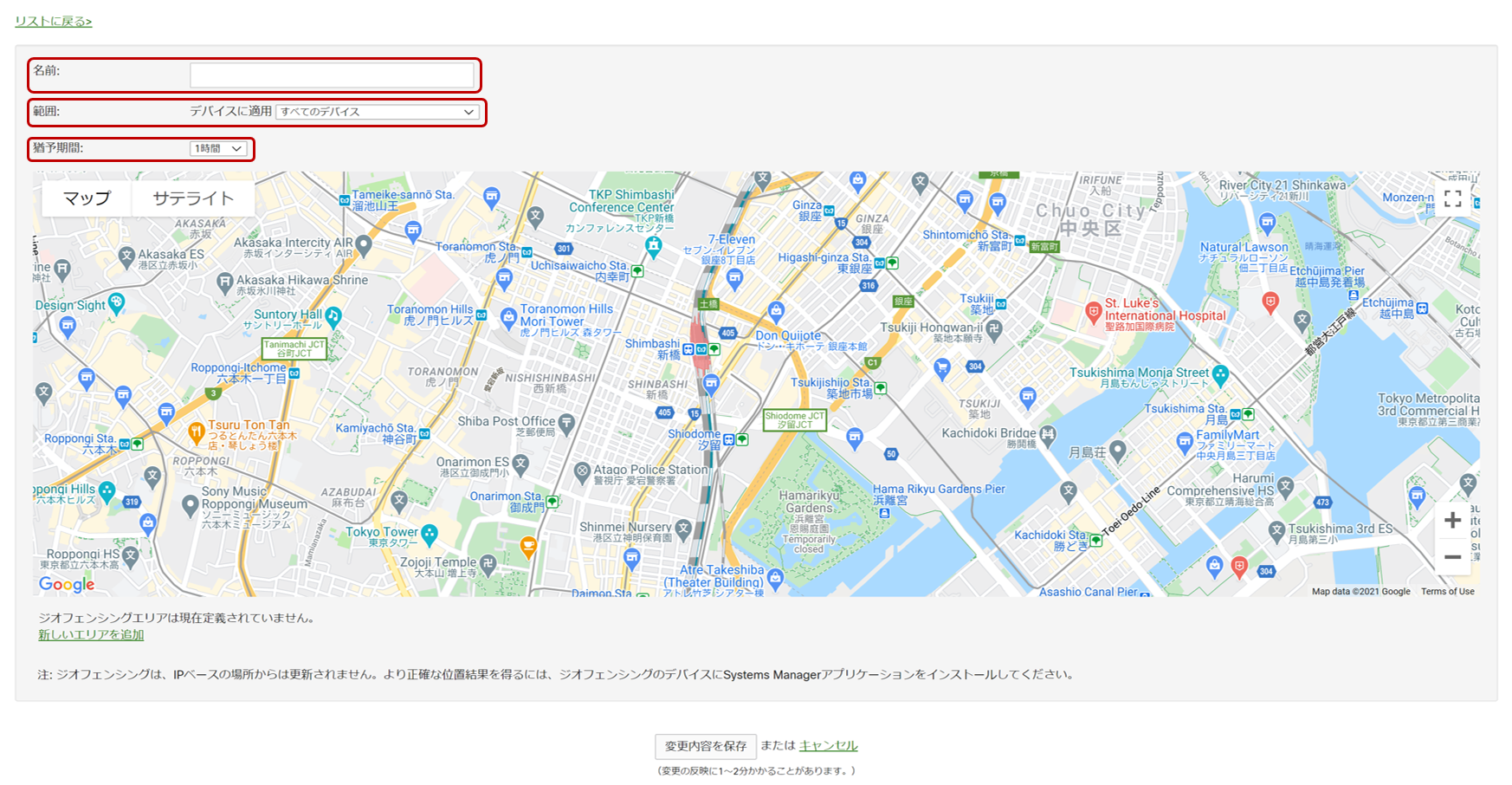The image size is (1512, 785).
Task: Click the Design Sight marker icon
Action: tap(117, 302)
